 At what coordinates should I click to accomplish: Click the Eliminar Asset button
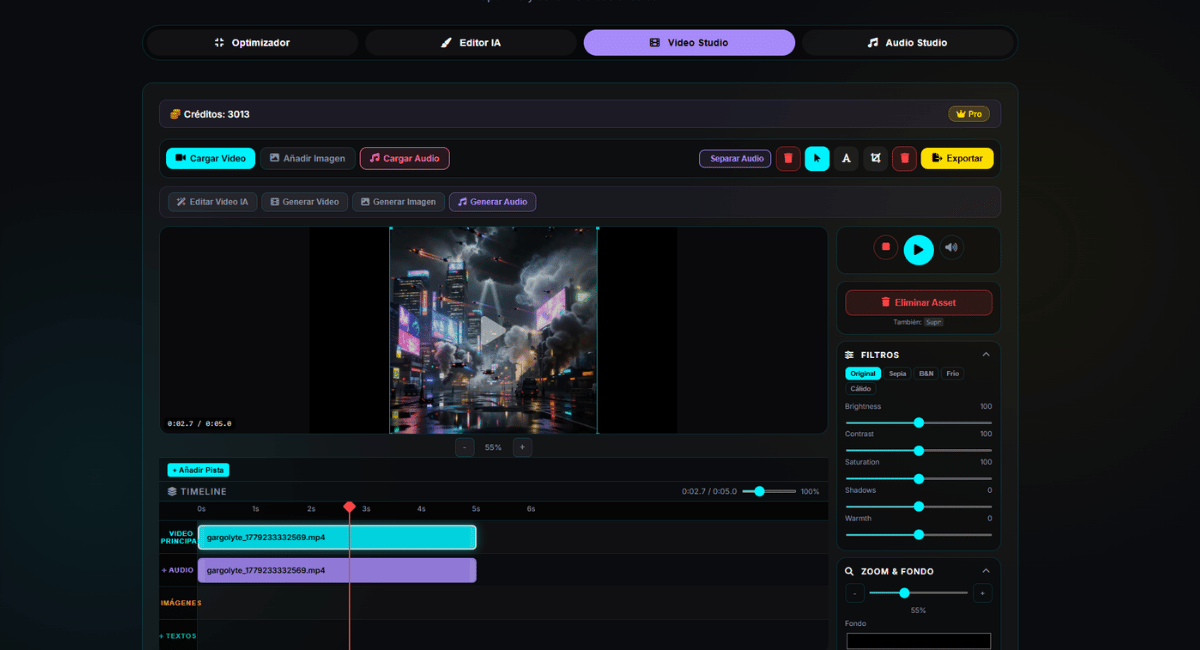tap(919, 302)
